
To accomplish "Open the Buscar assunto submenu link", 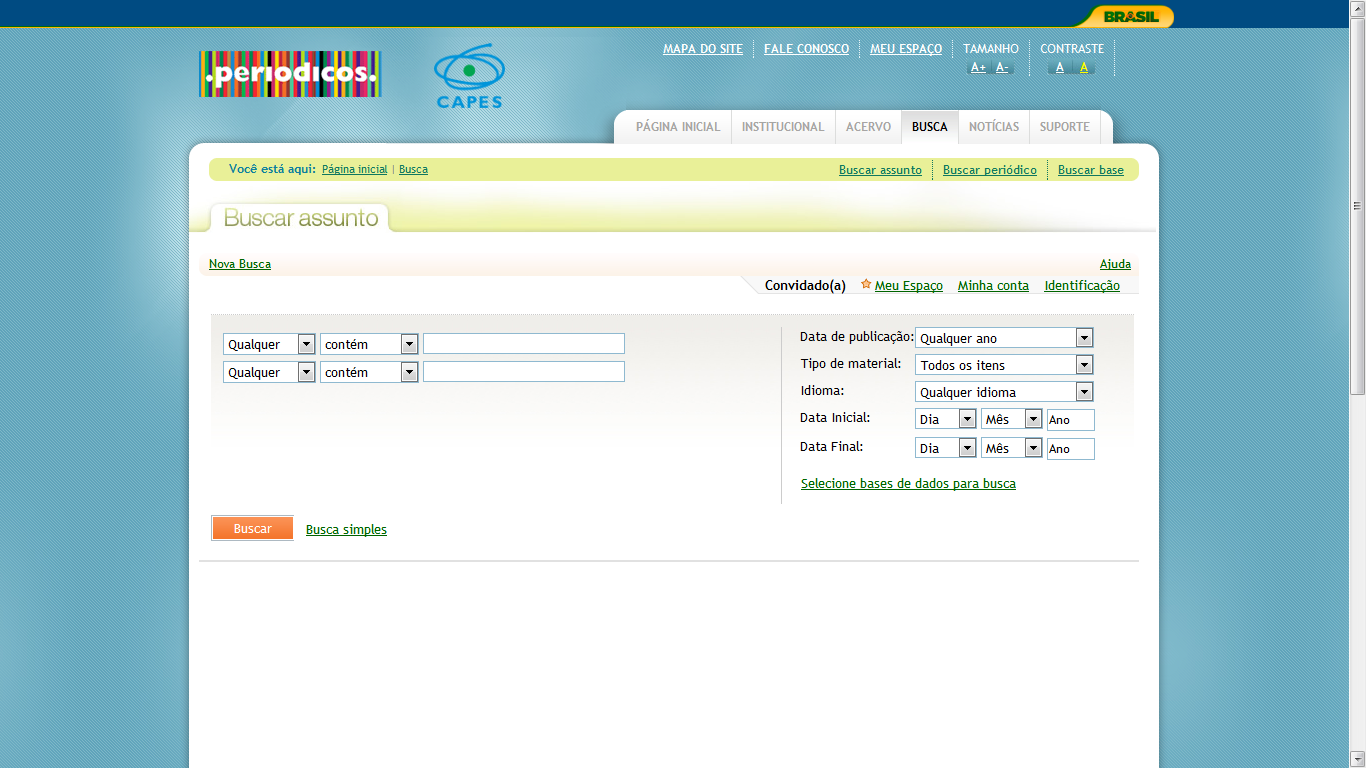I will click(880, 170).
